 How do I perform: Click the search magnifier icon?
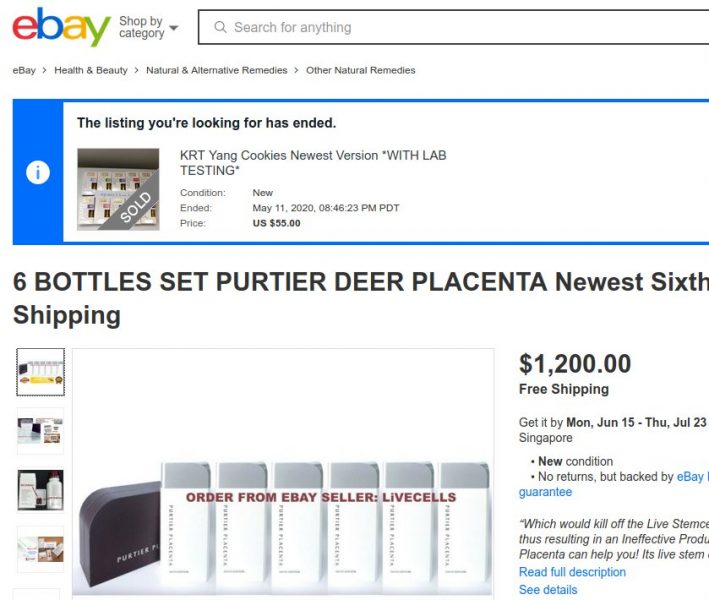pyautogui.click(x=220, y=27)
